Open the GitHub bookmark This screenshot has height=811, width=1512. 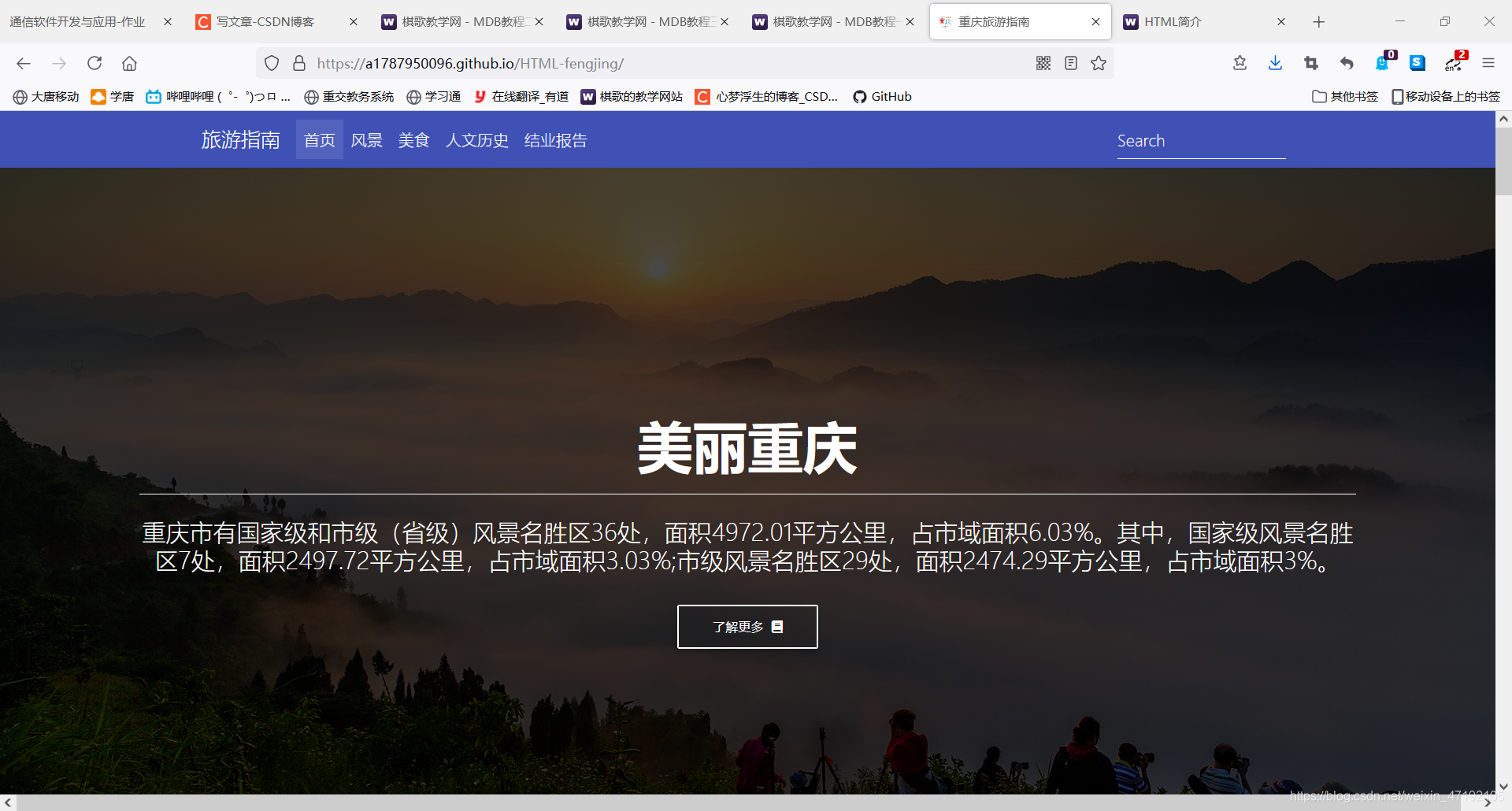(882, 96)
